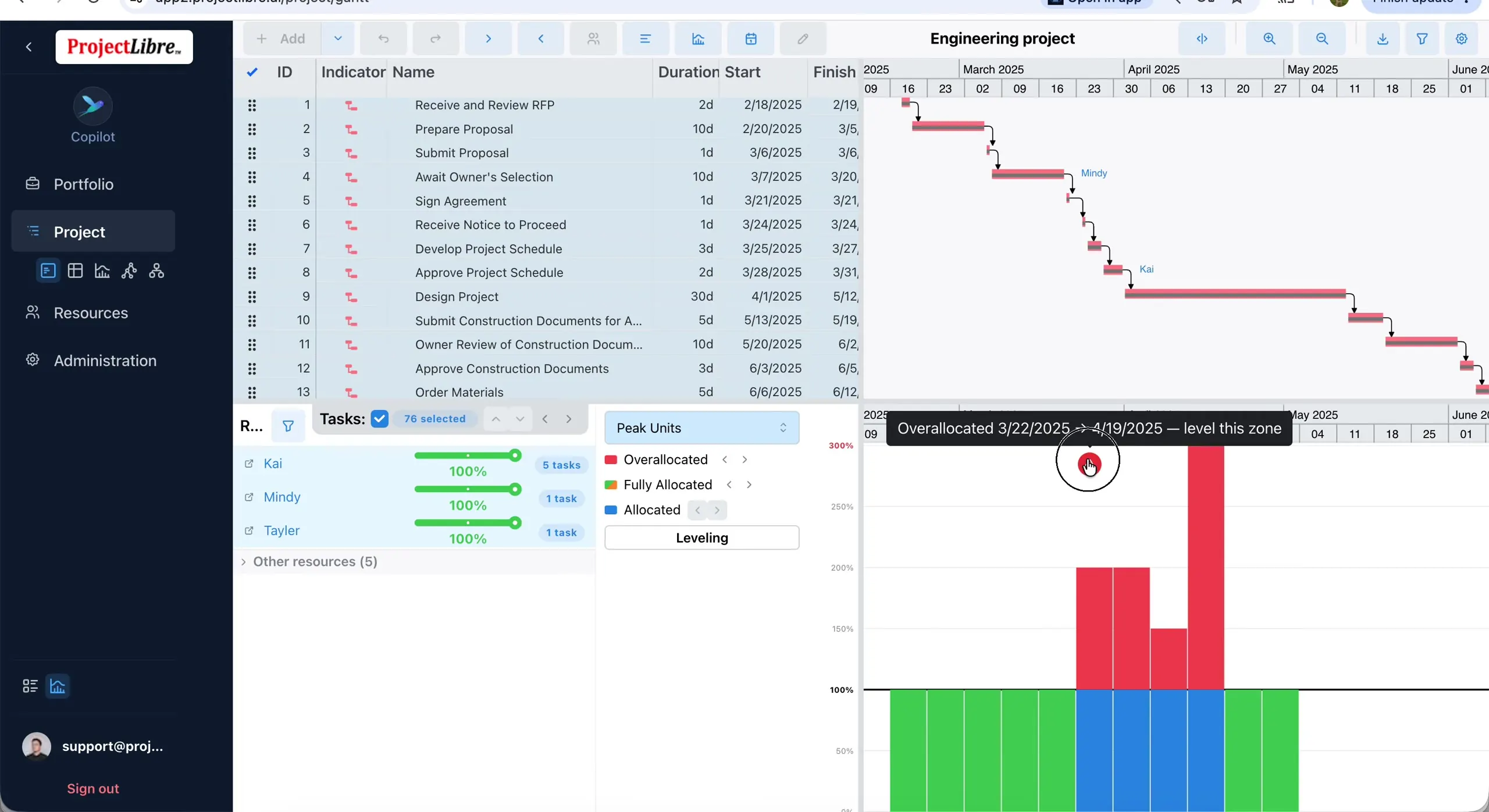This screenshot has width=1489, height=812.
Task: Switch to the list bottom-pane toggle
Action: pyautogui.click(x=30, y=686)
